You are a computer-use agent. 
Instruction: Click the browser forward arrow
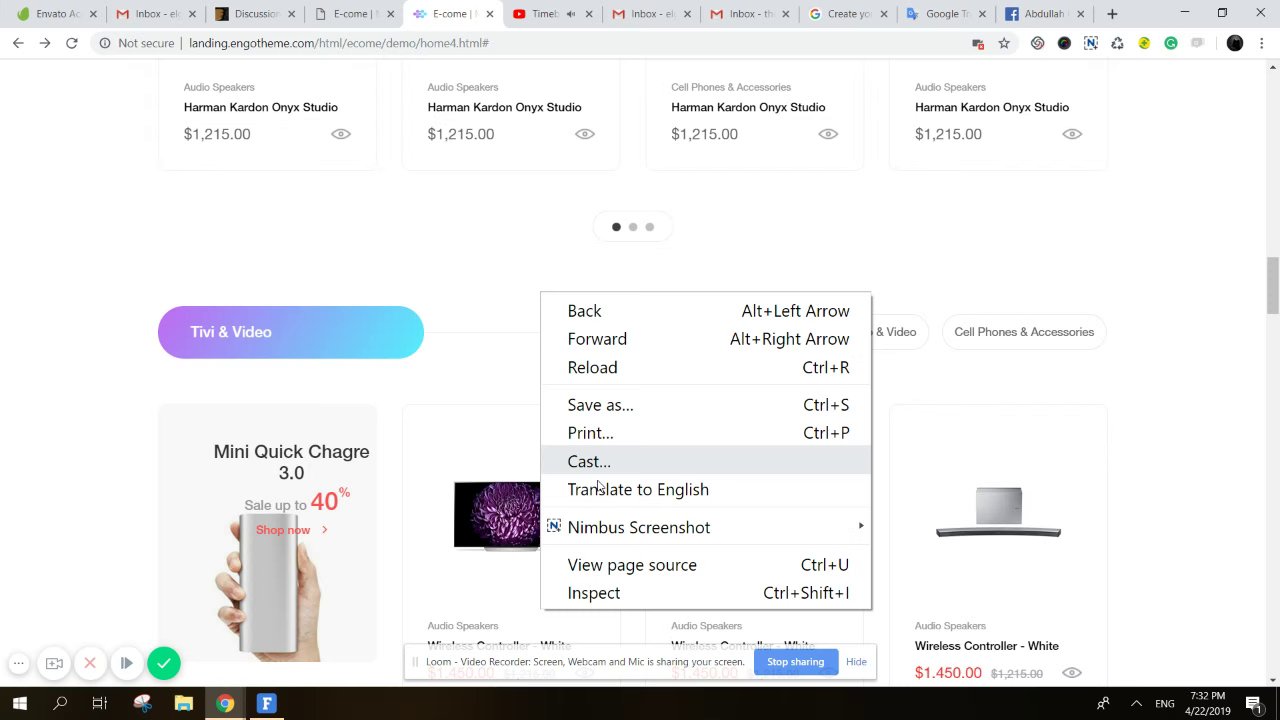click(45, 43)
